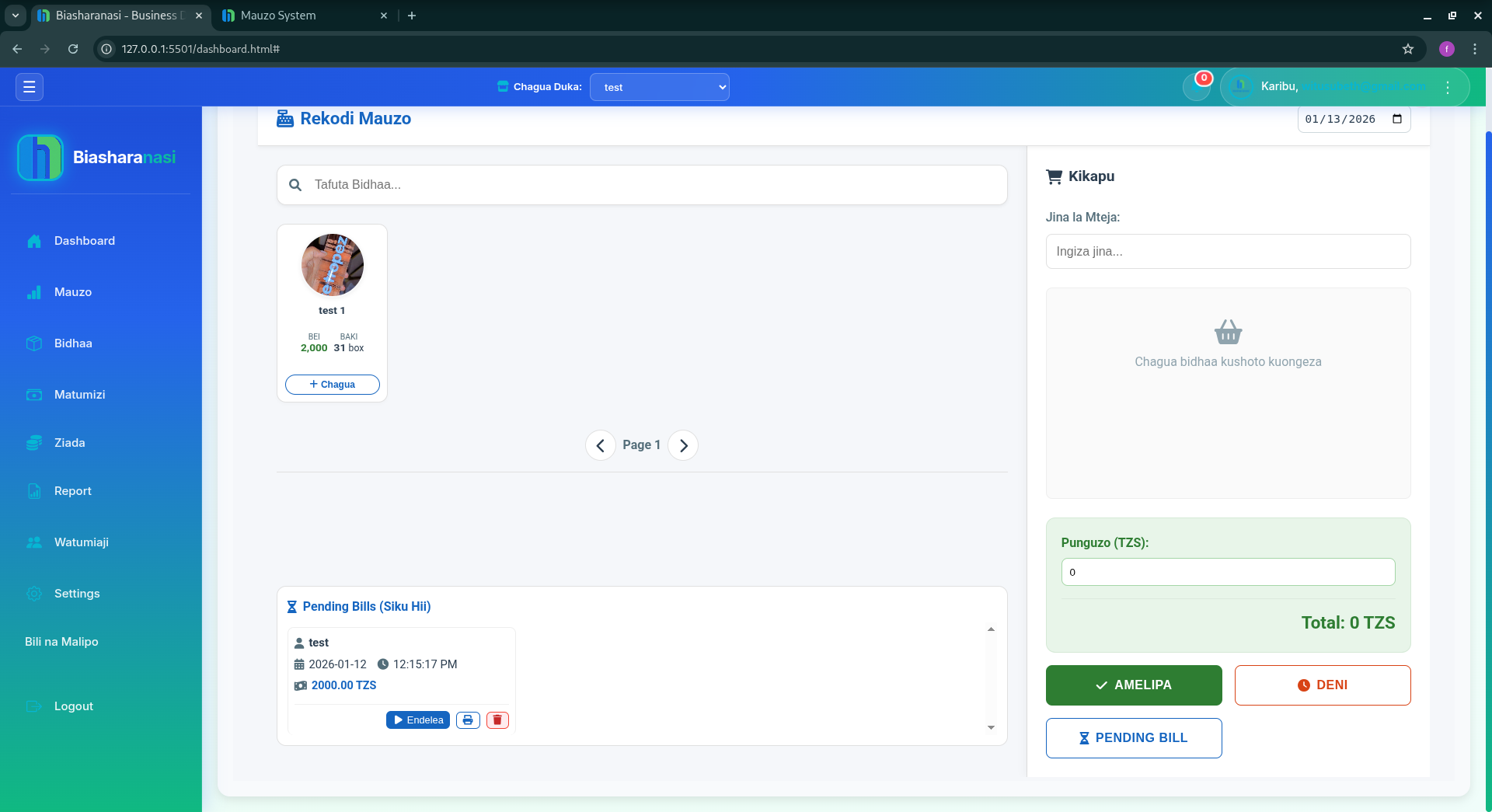
Task: Reload the browser page
Action: (73, 49)
